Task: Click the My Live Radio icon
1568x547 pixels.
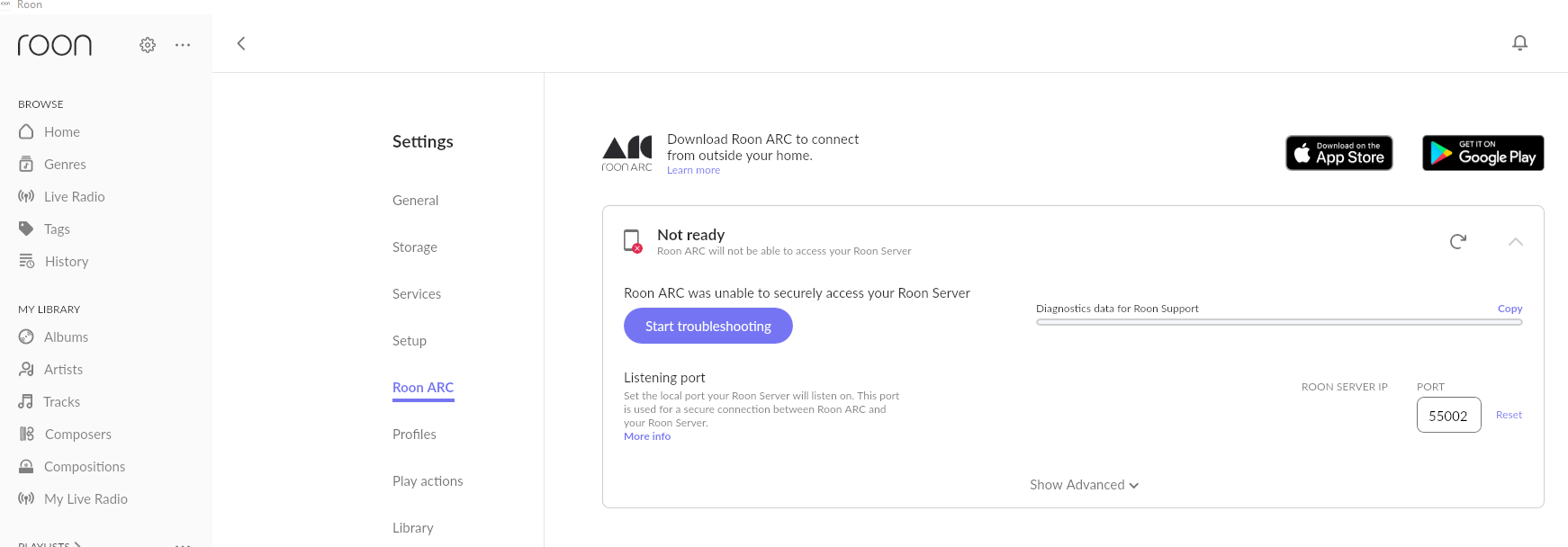Action: click(27, 498)
